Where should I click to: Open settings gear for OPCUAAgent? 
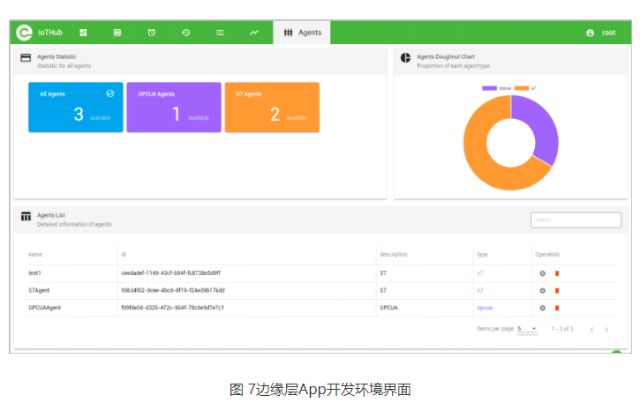[543, 308]
